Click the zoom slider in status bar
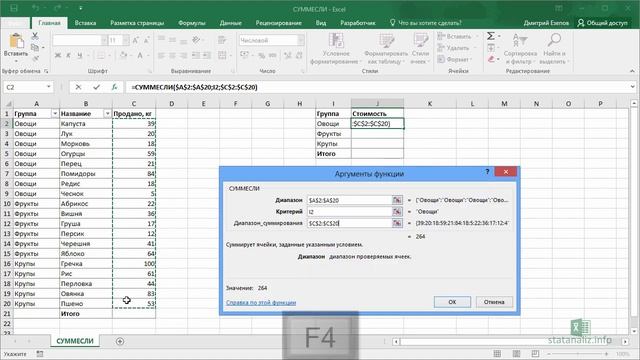The image size is (640, 360). 578,354
